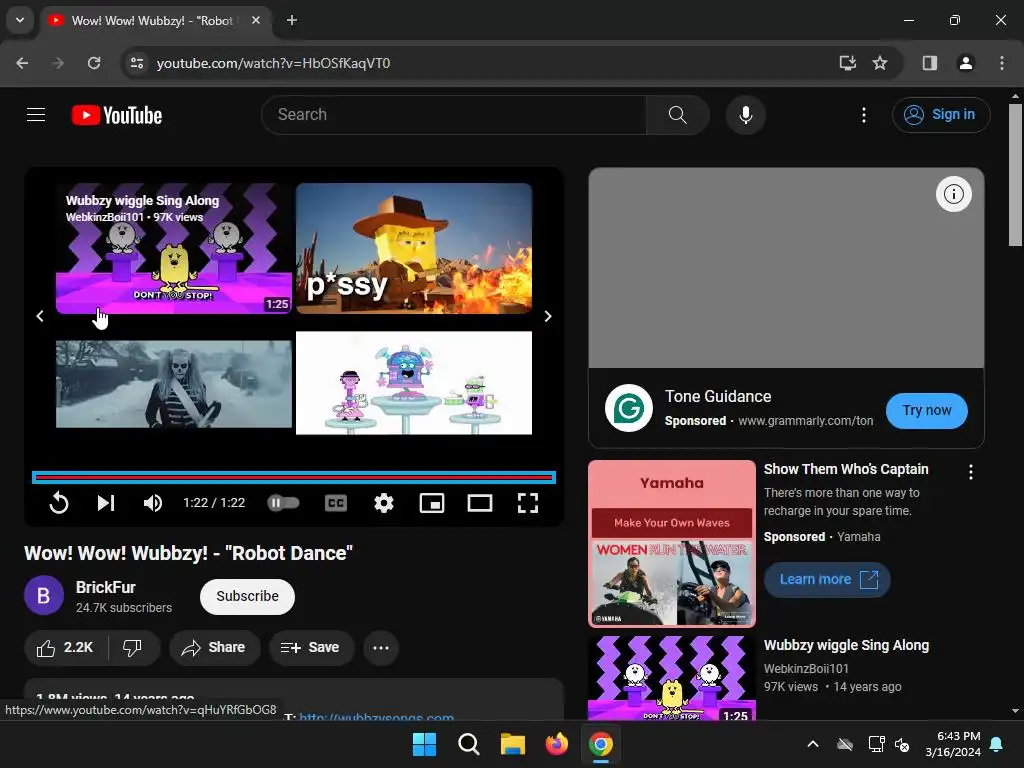The width and height of the screenshot is (1024, 768).
Task: Open the p*ssy SpongeBob end-screen video
Action: 414,249
